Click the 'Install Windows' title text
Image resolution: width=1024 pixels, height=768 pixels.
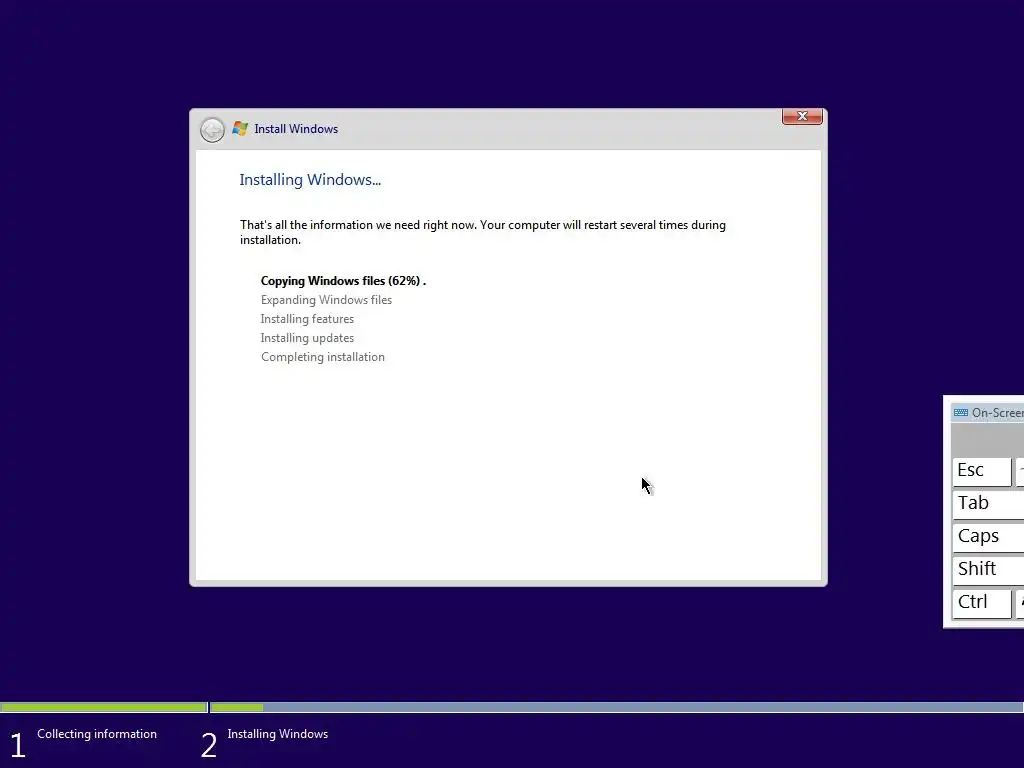[296, 129]
